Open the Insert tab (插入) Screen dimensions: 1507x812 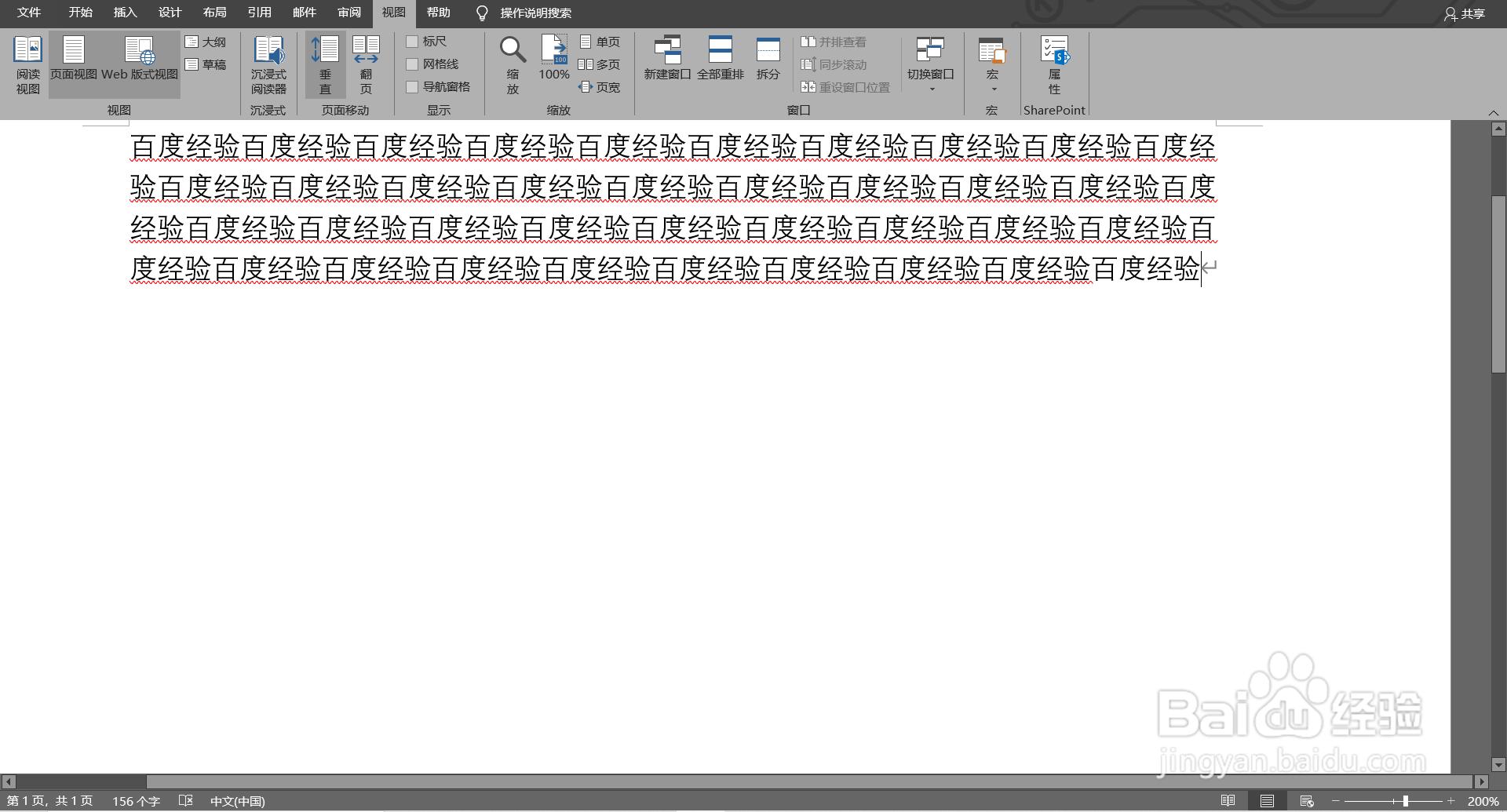pyautogui.click(x=125, y=13)
